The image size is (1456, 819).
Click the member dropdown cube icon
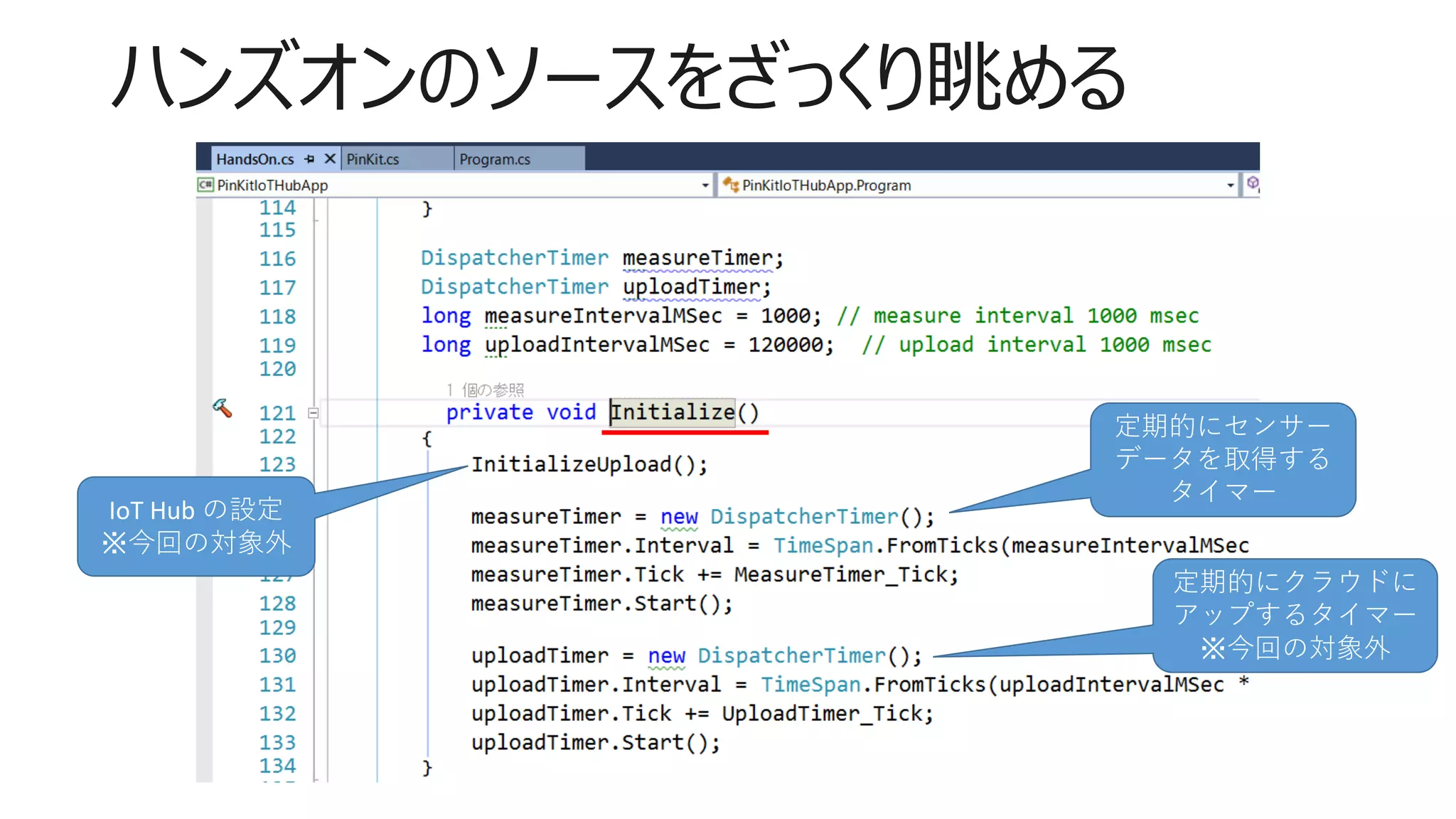pyautogui.click(x=1252, y=183)
